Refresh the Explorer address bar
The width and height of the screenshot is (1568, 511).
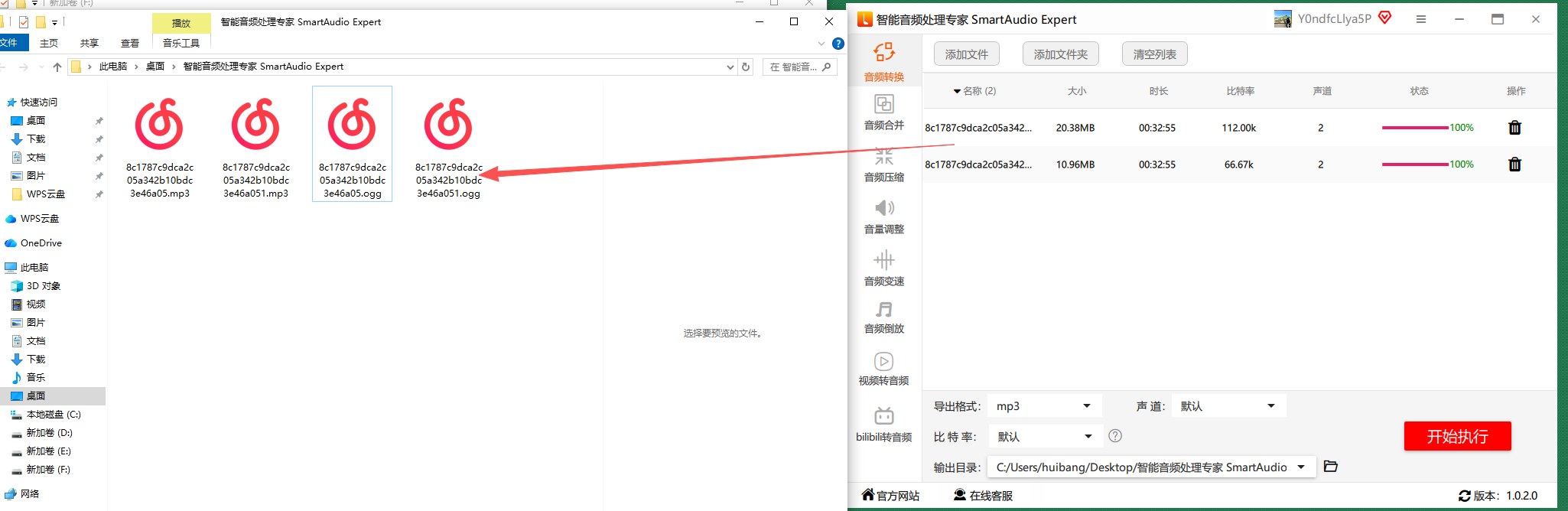click(746, 67)
